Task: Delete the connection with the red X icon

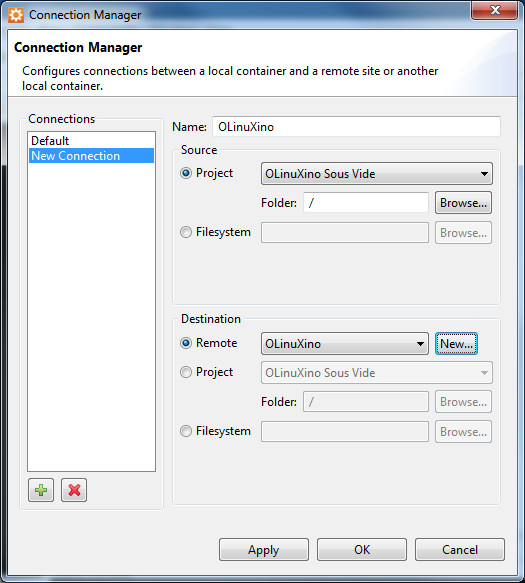Action: coord(74,490)
